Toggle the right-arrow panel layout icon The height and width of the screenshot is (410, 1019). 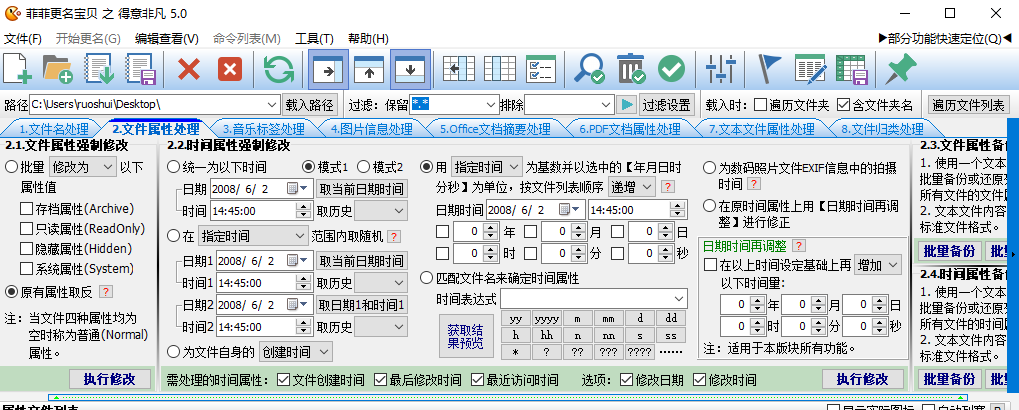click(328, 69)
